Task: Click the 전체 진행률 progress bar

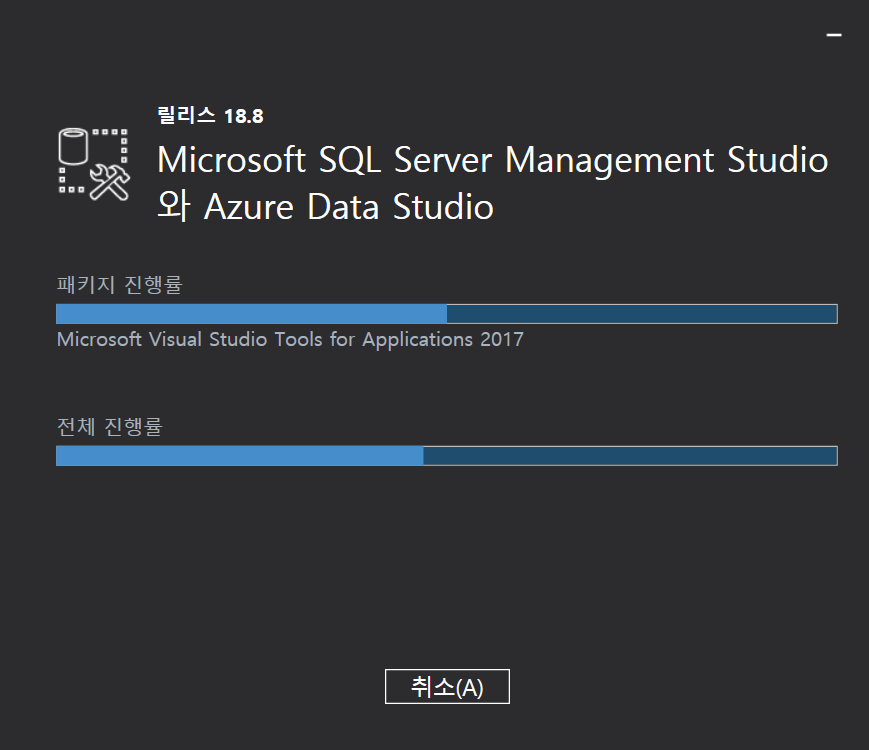Action: 447,456
